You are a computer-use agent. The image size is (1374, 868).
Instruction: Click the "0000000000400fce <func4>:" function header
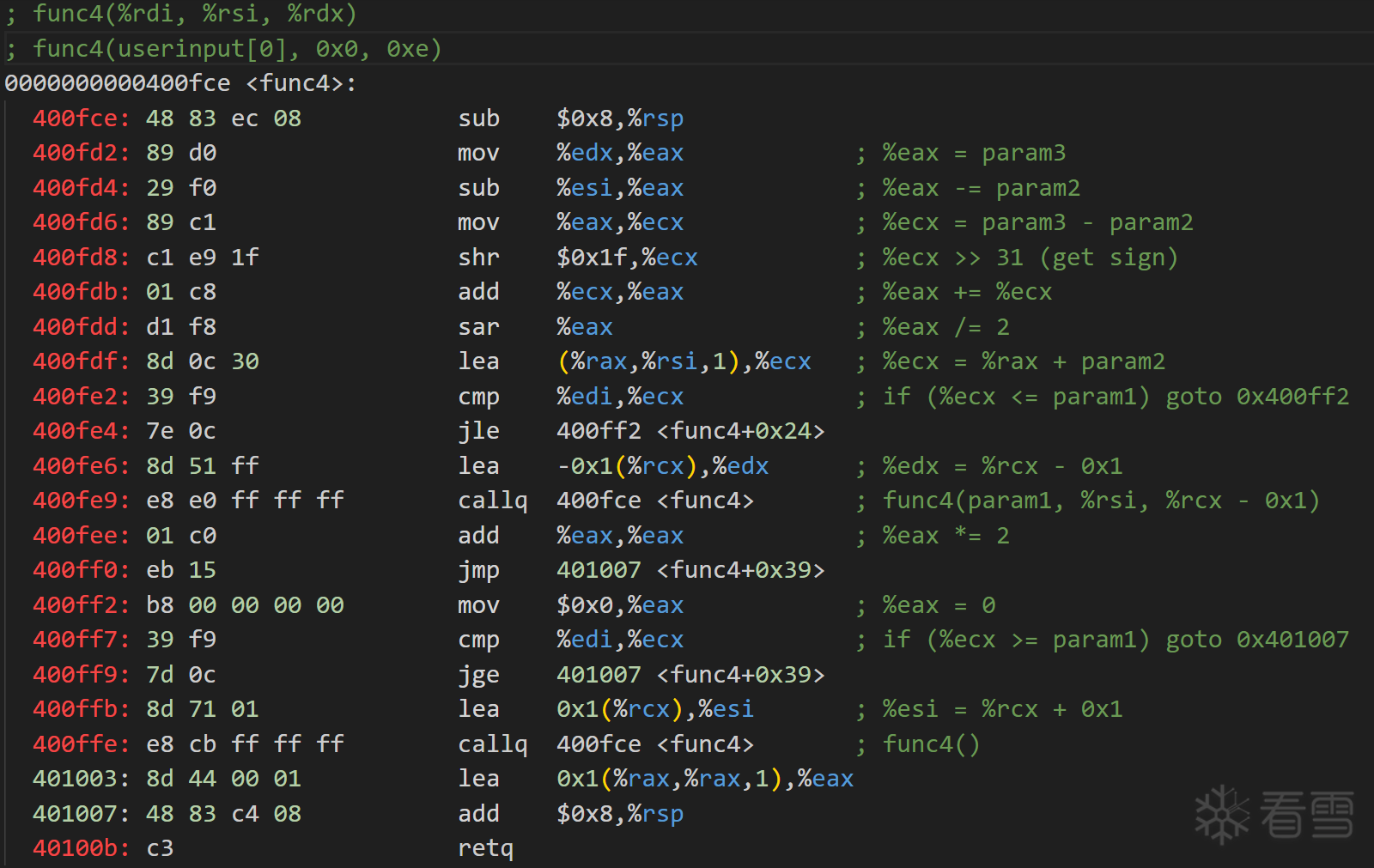(x=180, y=83)
